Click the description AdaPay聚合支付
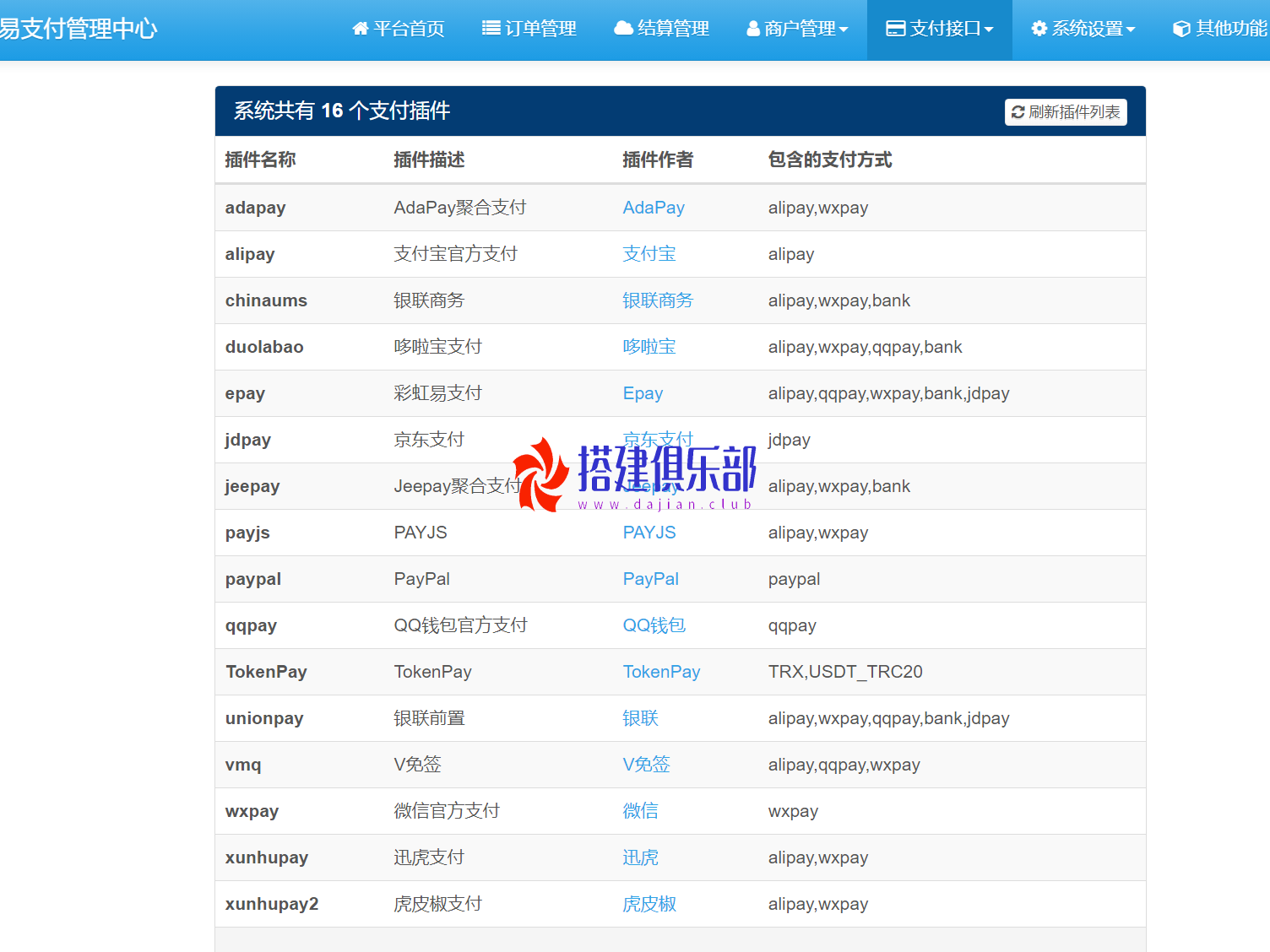Image resolution: width=1270 pixels, height=952 pixels. [x=460, y=208]
